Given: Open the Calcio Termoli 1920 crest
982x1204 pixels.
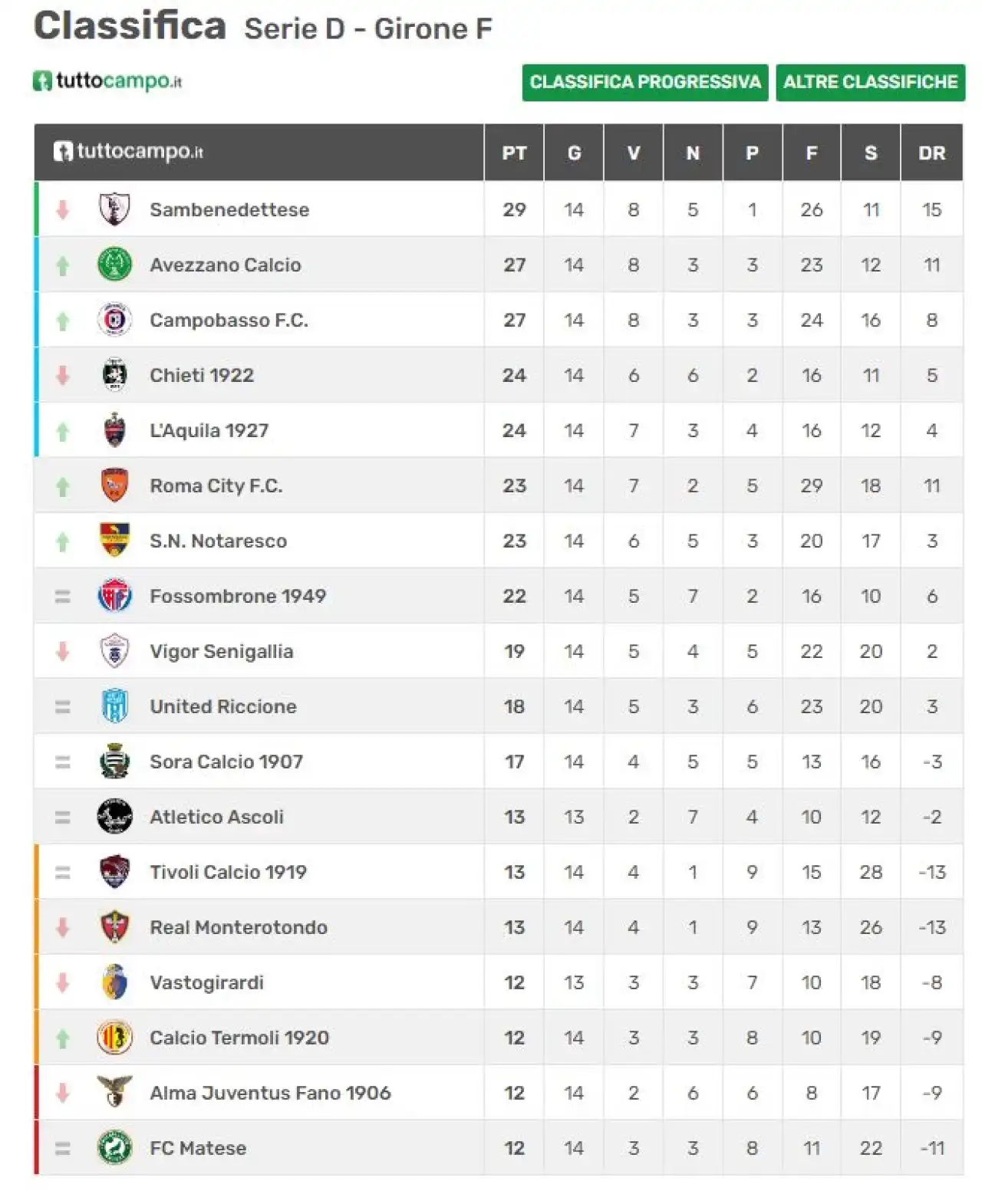Looking at the screenshot, I should 115,1038.
